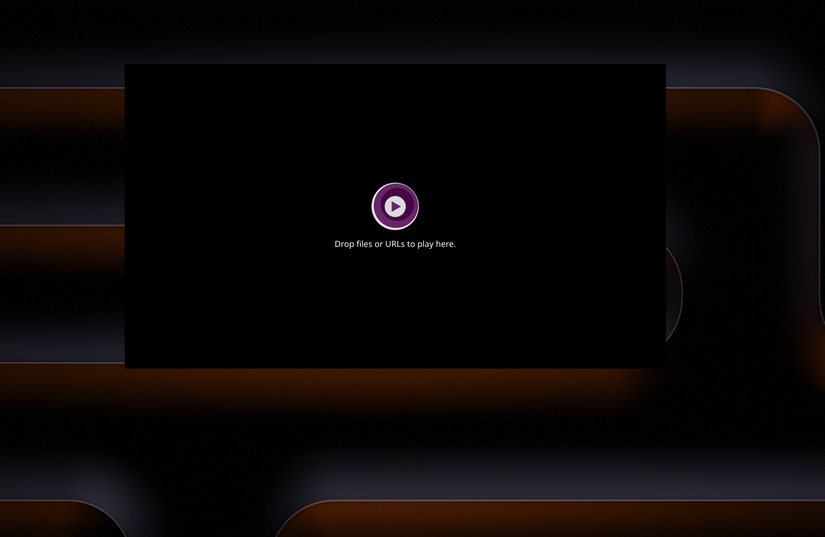Click the purple mpv play logo

395,206
